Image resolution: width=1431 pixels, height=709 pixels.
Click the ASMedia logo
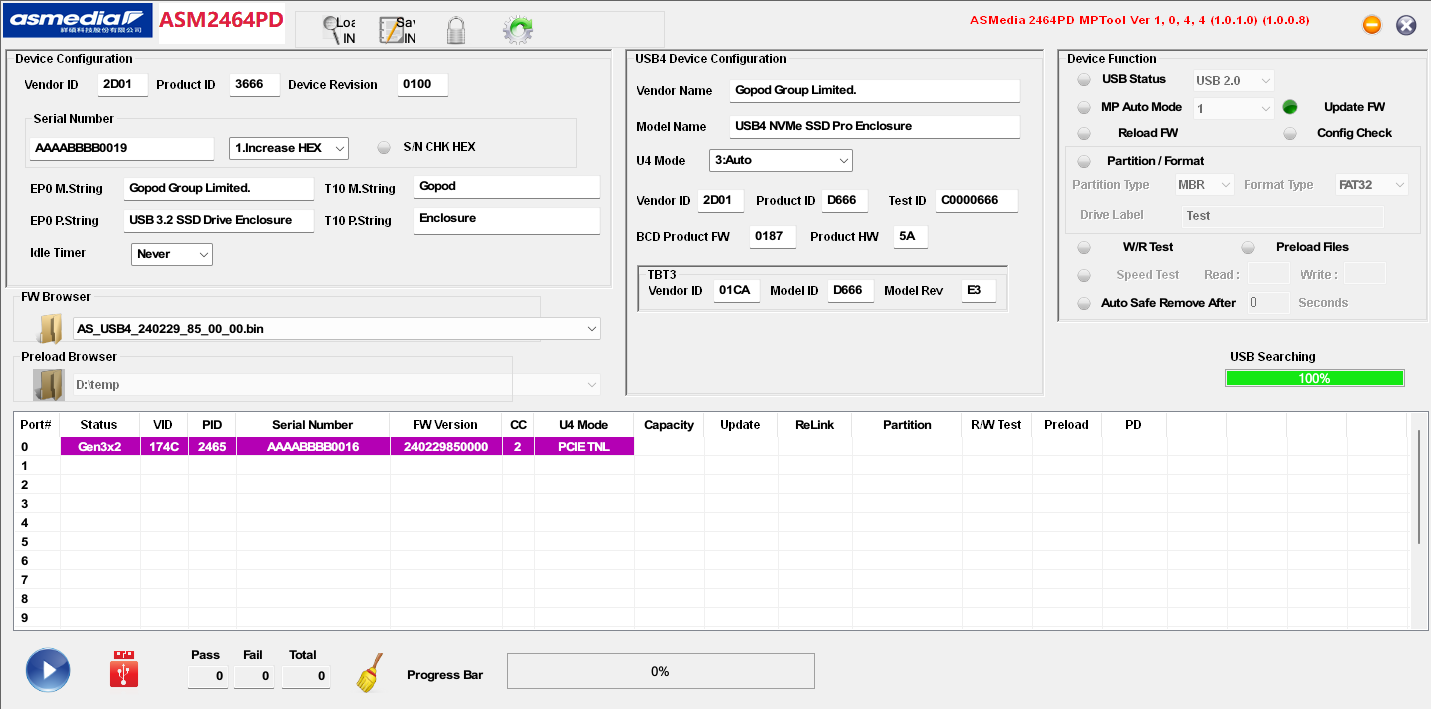click(x=77, y=20)
